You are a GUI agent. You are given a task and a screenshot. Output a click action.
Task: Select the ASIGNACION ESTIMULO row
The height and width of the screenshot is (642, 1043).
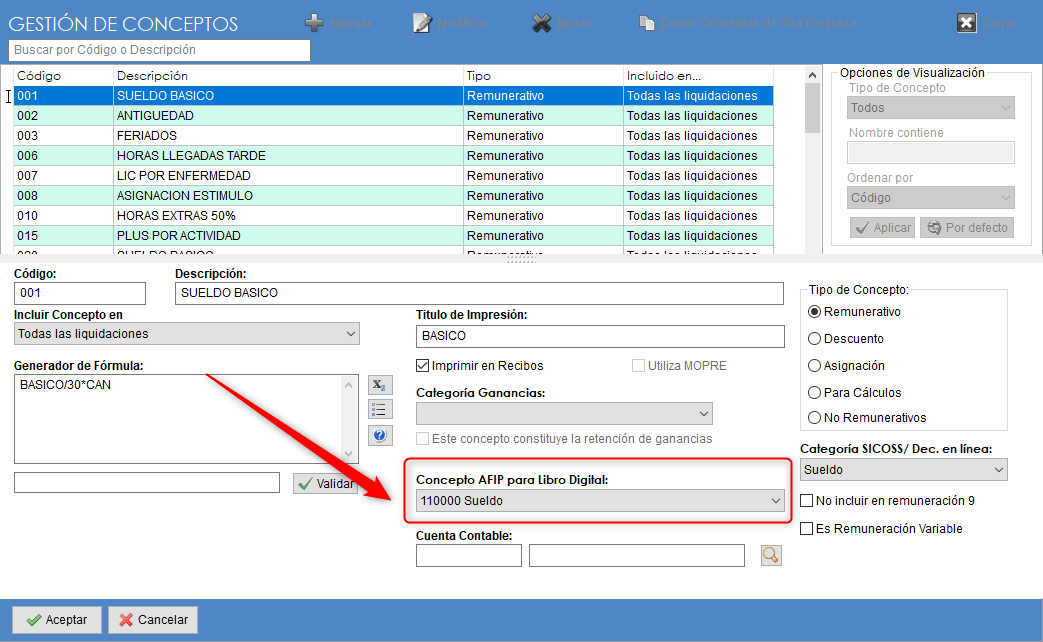click(394, 196)
